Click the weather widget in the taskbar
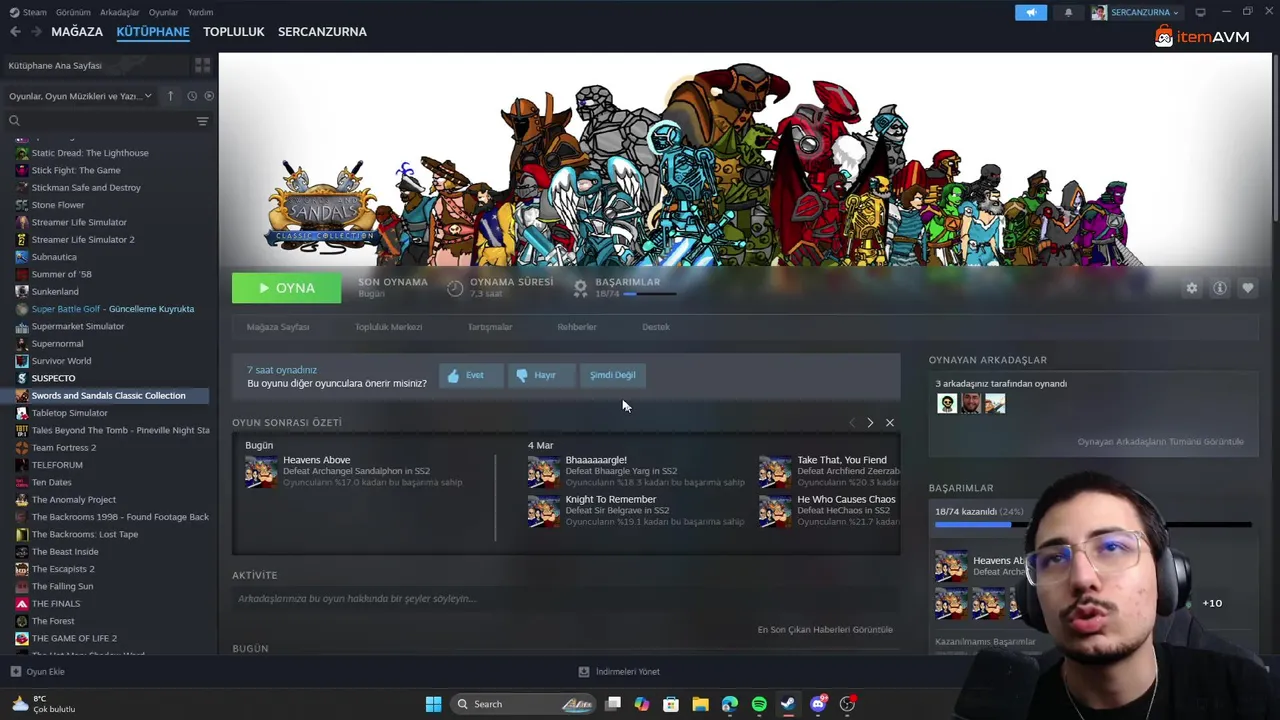 pos(44,704)
